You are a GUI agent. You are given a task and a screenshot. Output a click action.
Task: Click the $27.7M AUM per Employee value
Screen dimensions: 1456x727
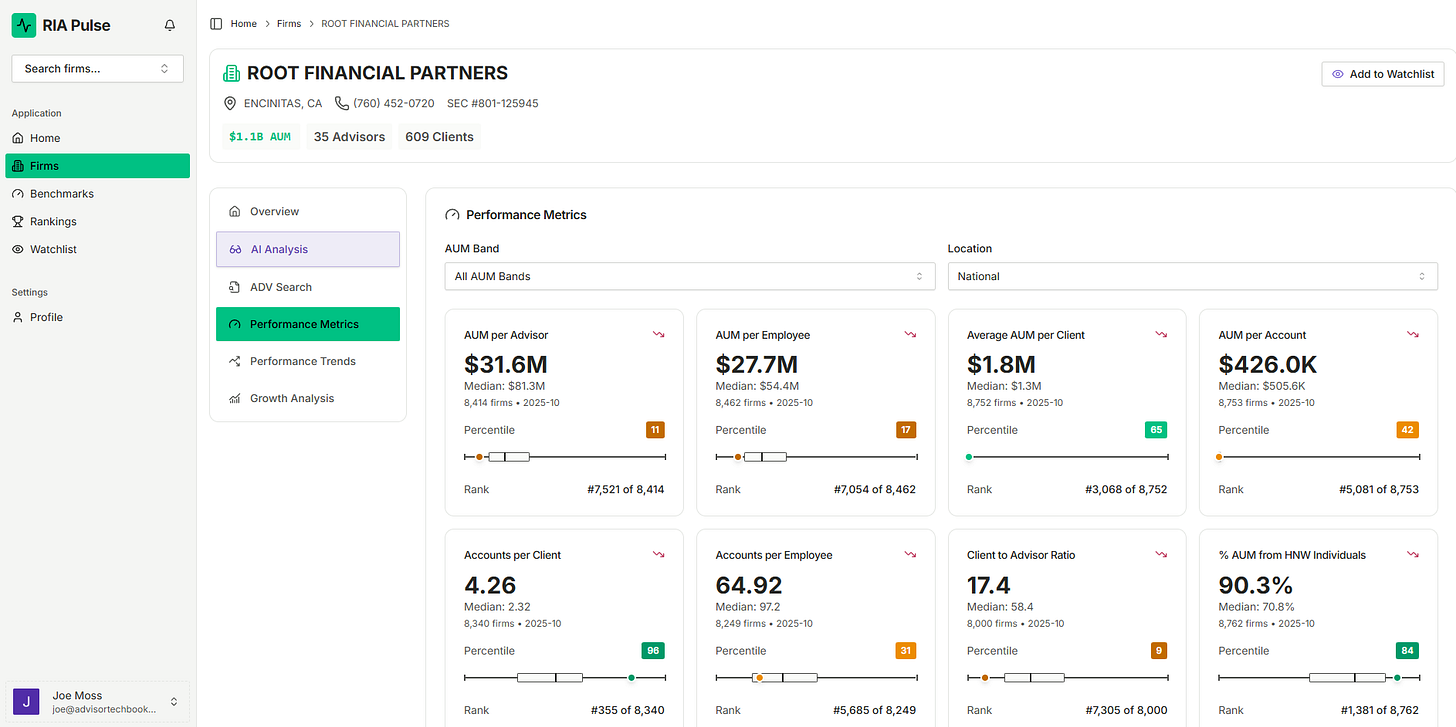[758, 365]
